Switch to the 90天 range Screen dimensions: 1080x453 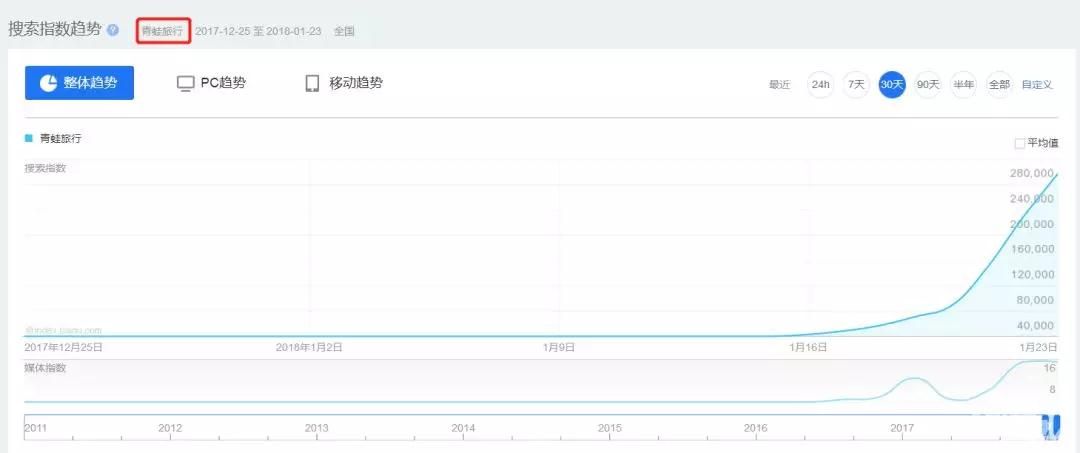tap(928, 84)
